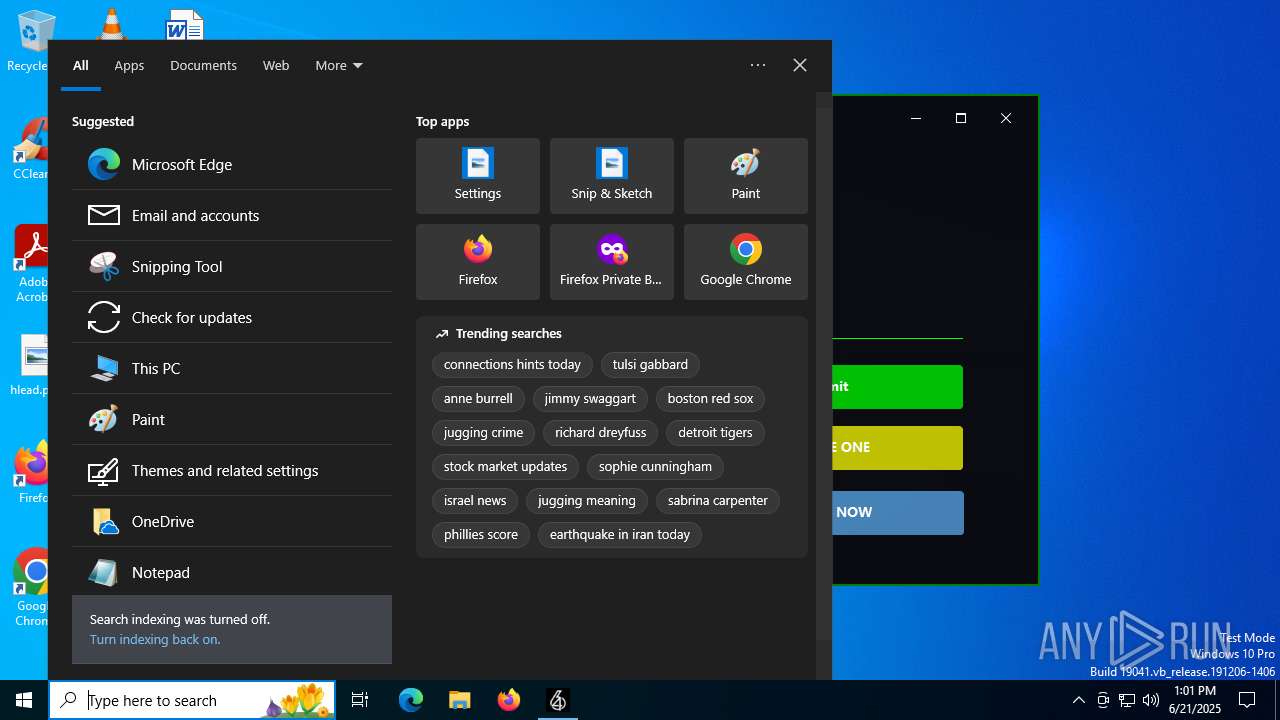The width and height of the screenshot is (1280, 720).
Task: Open Task View on taskbar
Action: pos(360,700)
